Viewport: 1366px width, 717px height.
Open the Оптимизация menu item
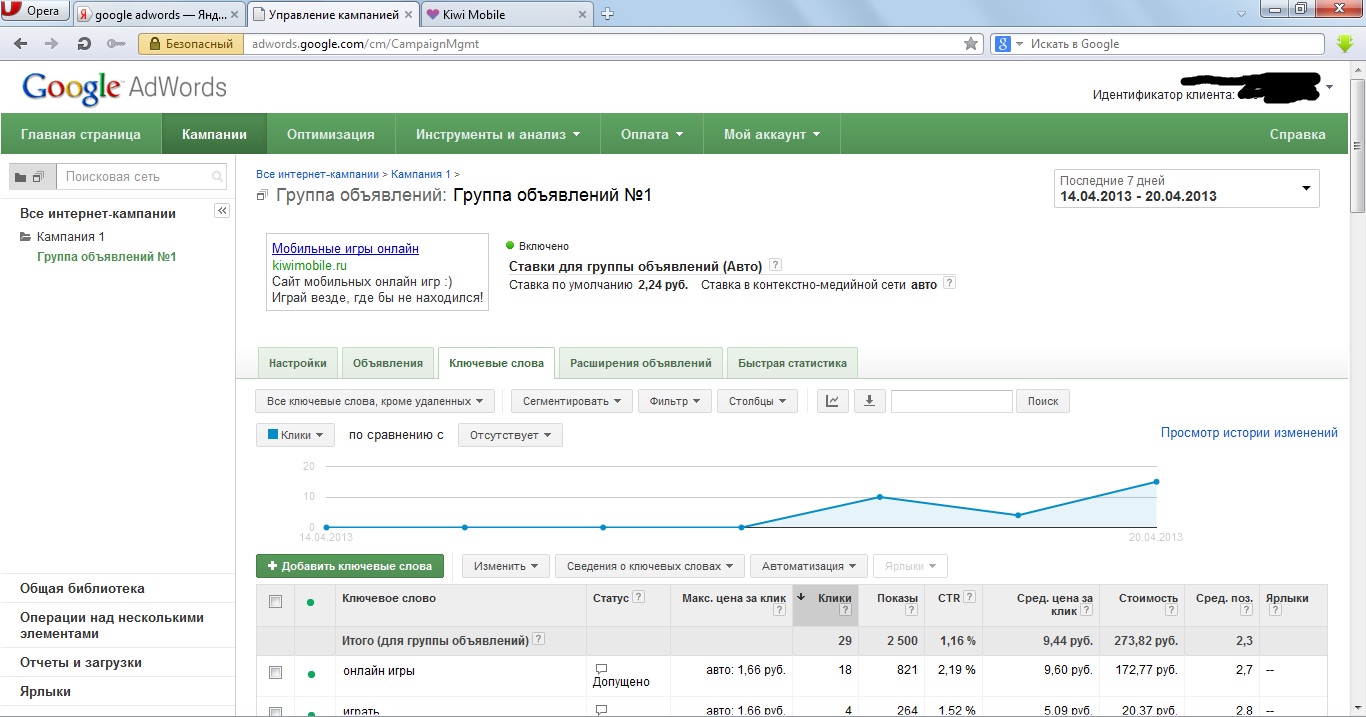click(330, 134)
